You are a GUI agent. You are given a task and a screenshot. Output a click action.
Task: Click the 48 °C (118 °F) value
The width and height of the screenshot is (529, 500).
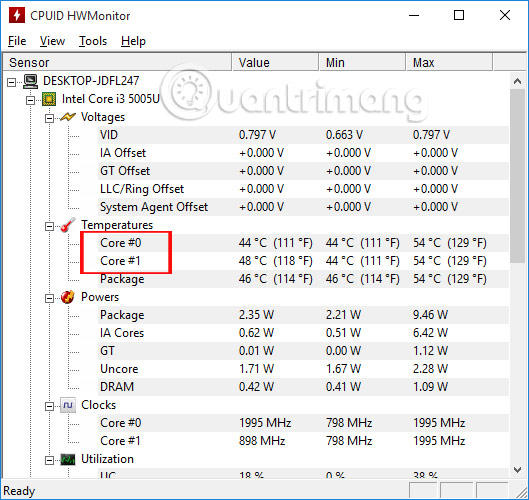point(276,261)
